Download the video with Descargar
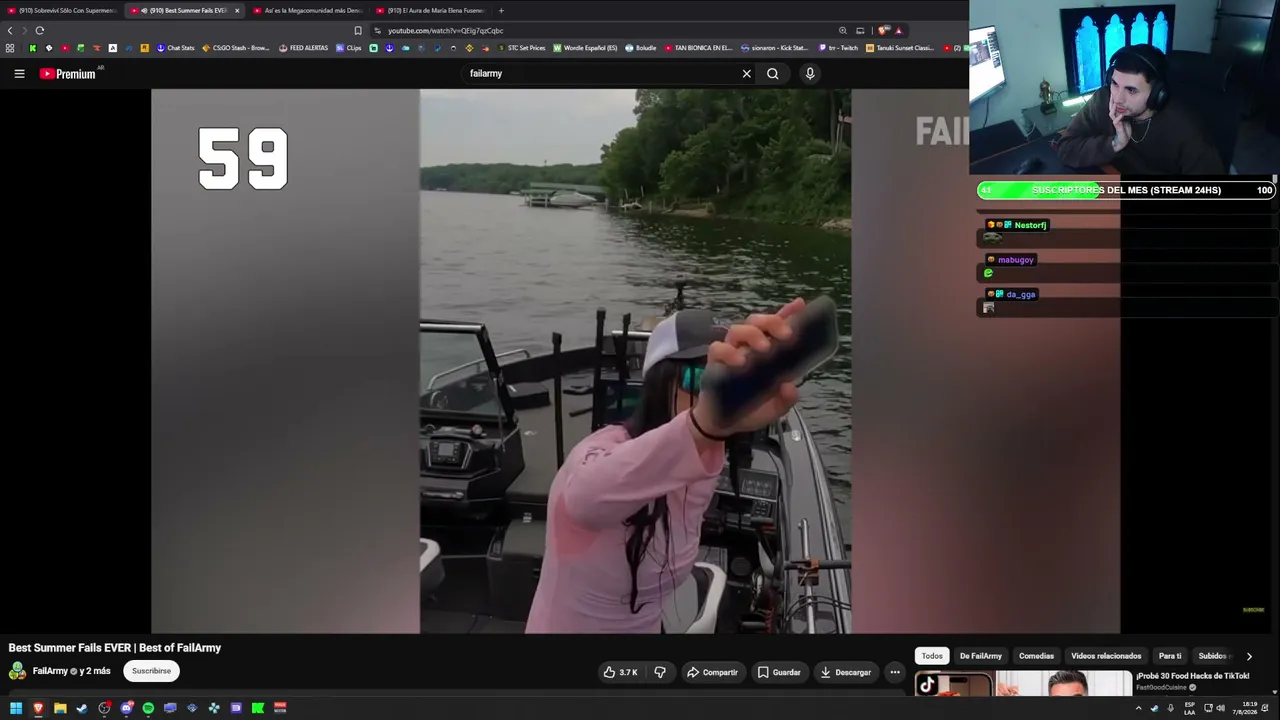The width and height of the screenshot is (1280, 720). coord(846,672)
